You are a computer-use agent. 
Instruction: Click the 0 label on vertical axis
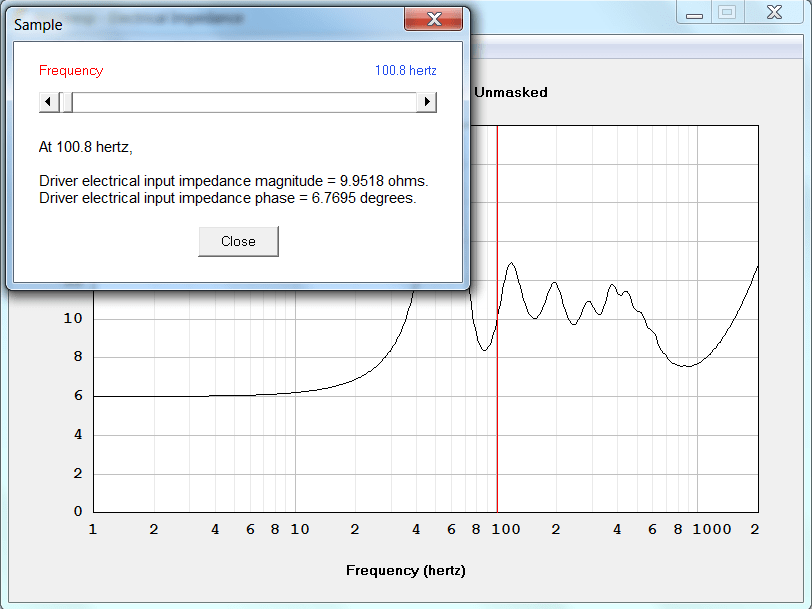point(78,512)
